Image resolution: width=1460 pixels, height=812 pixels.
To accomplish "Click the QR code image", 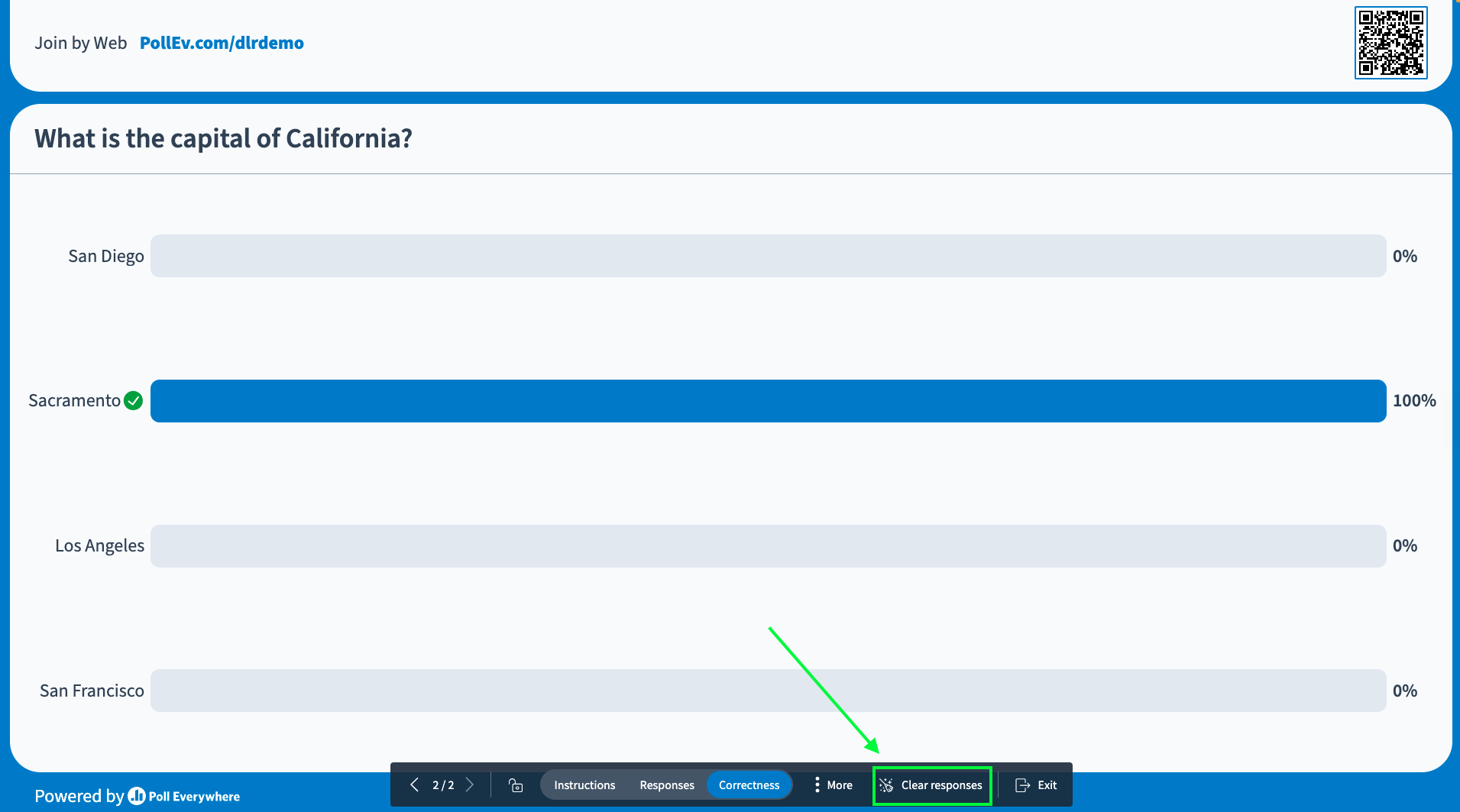I will 1390,43.
